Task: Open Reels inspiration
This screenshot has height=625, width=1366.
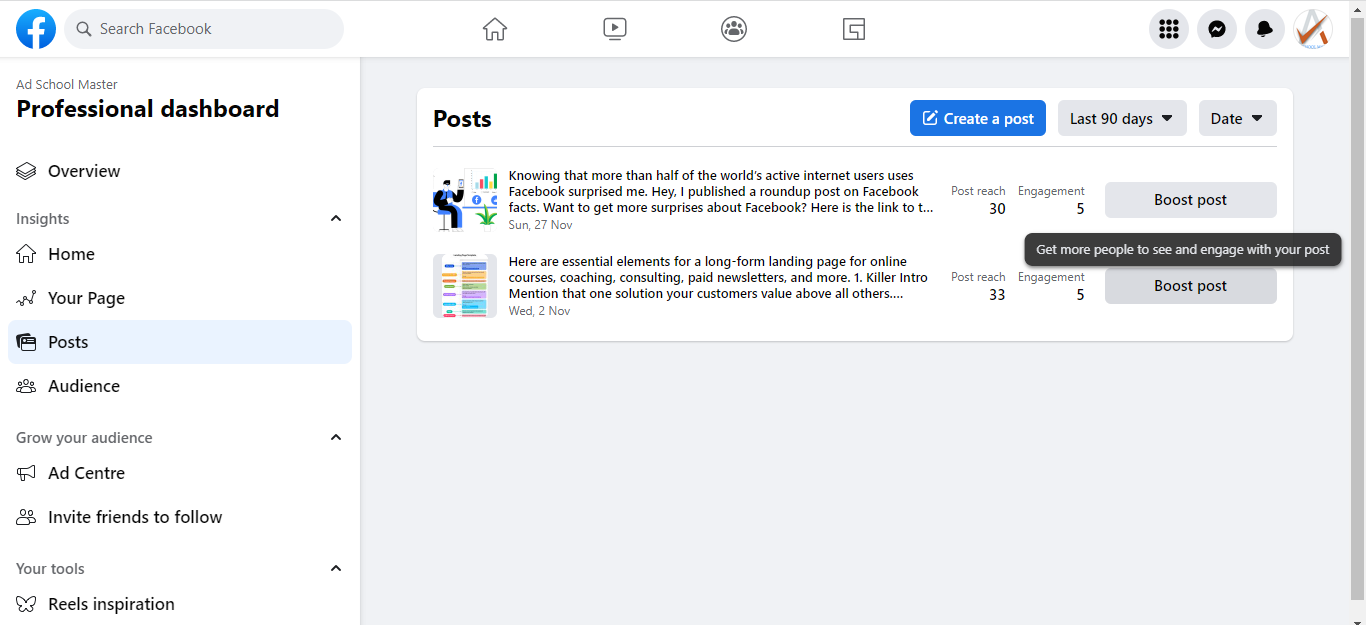Action: pyautogui.click(x=180, y=604)
